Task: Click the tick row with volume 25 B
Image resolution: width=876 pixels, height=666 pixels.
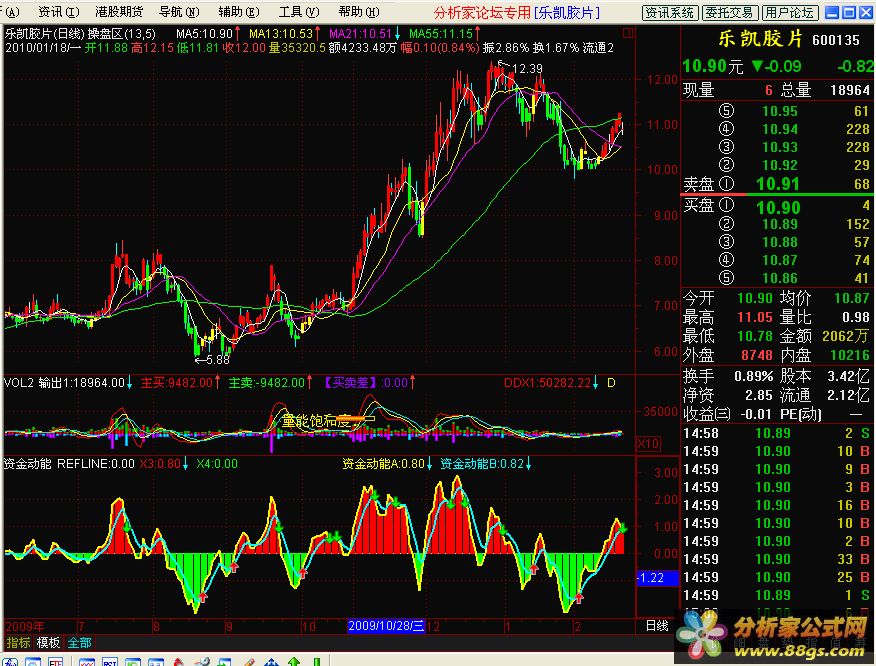Action: (x=777, y=577)
